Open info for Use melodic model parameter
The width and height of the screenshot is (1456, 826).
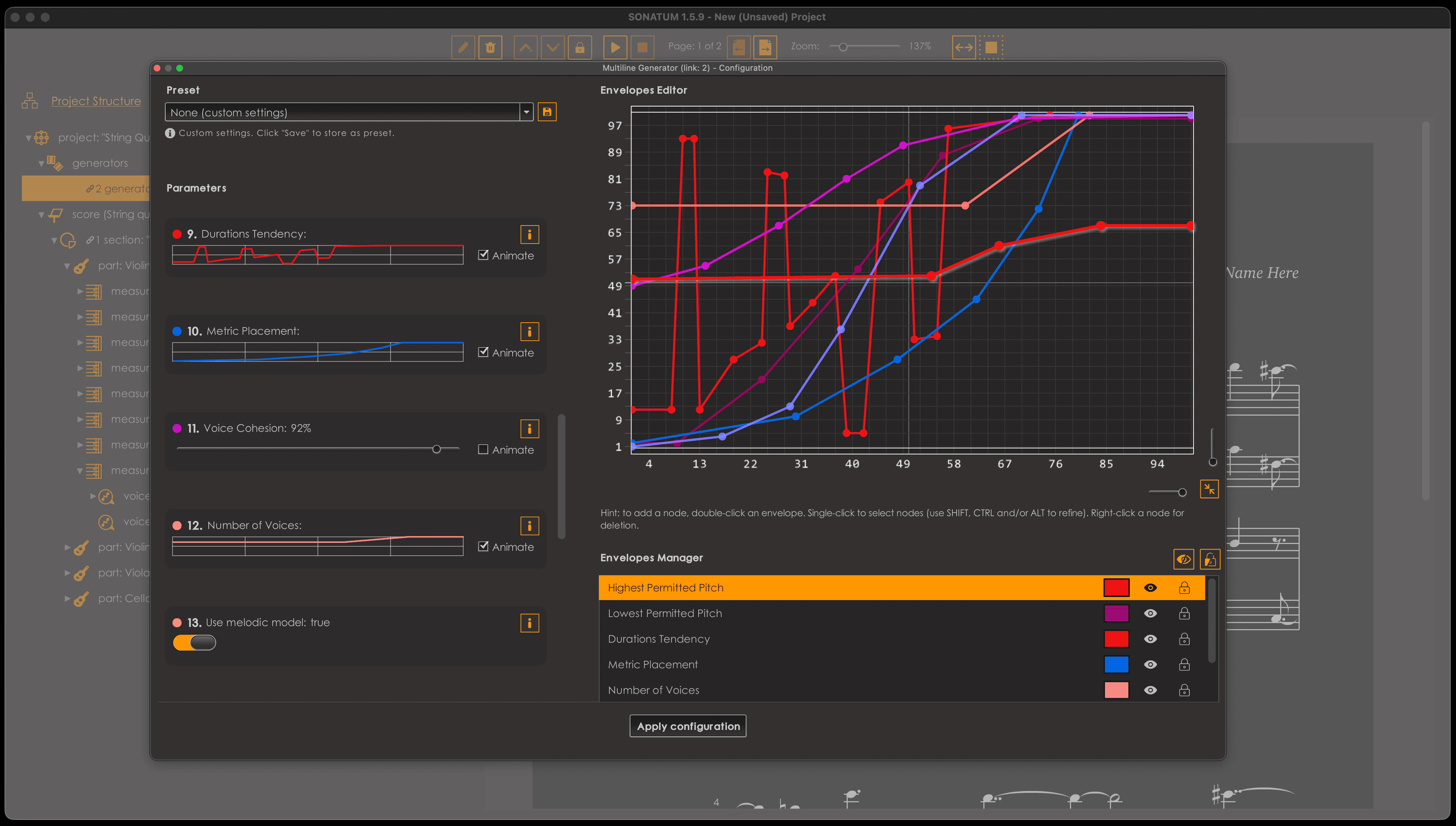pos(529,623)
